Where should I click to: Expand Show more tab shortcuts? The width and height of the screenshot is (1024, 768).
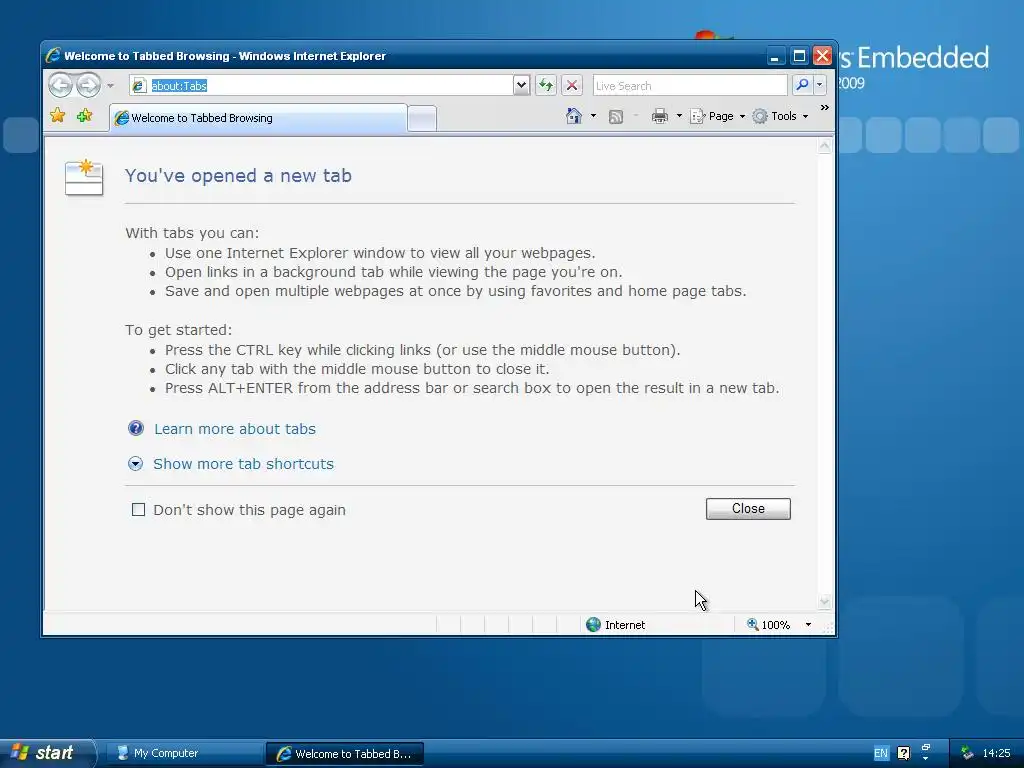(135, 464)
